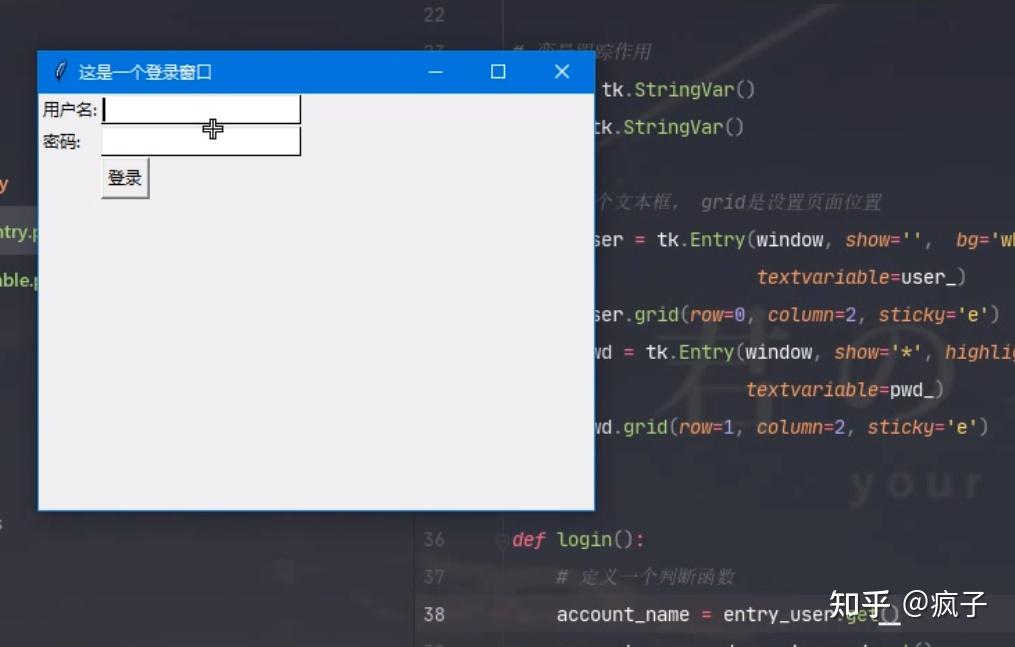Click line number 22 in editor gutter
The image size is (1015, 647).
434,15
